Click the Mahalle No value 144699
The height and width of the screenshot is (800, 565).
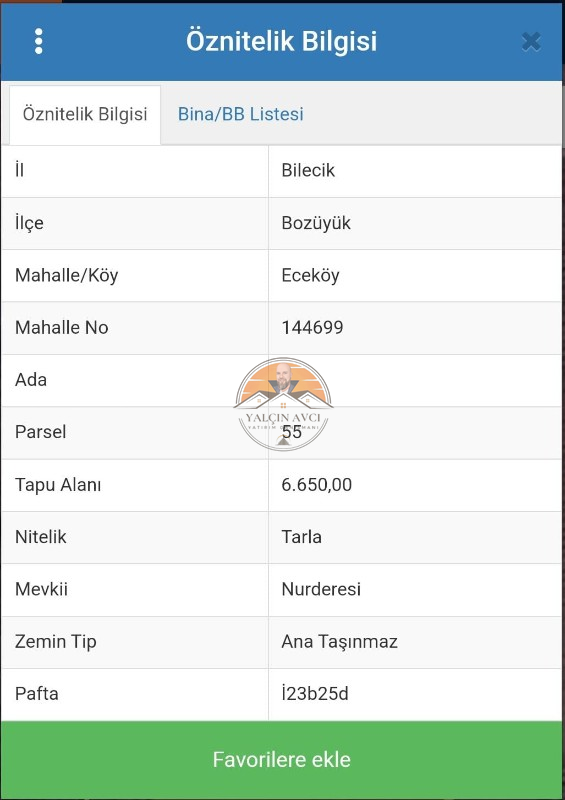(312, 328)
